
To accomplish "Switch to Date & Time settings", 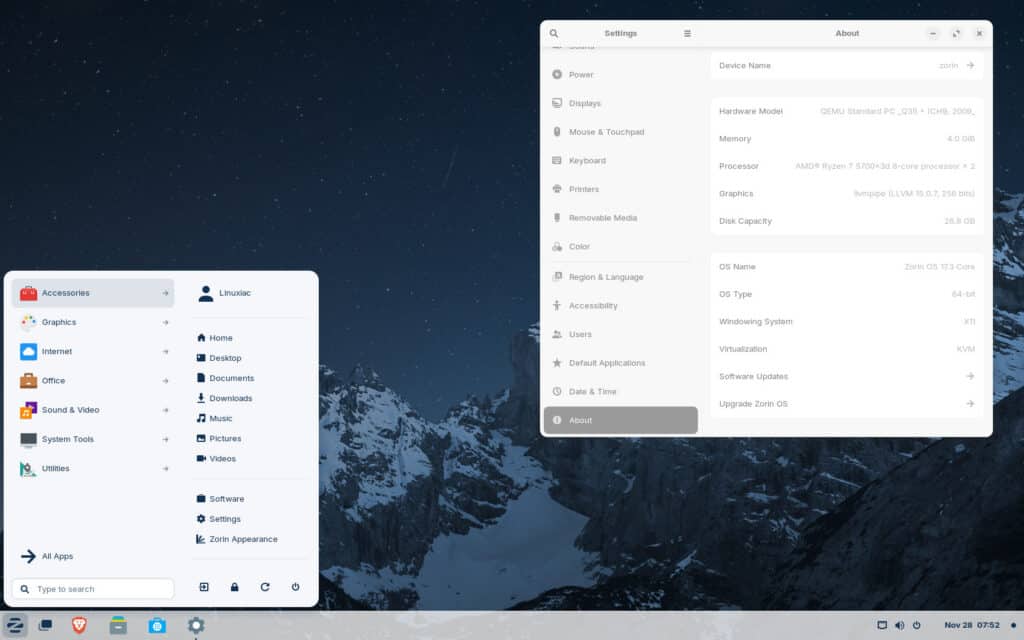I will pos(593,391).
